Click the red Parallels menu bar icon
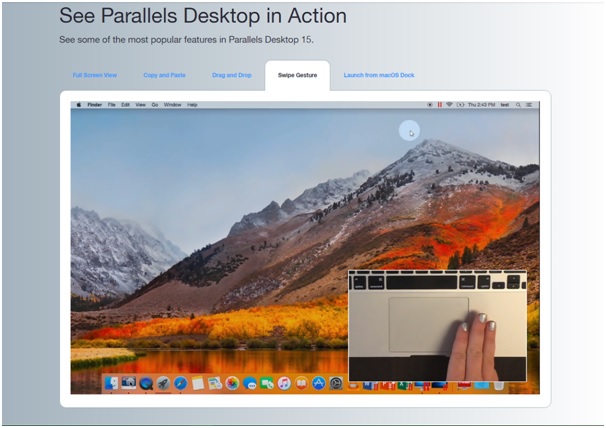The width and height of the screenshot is (606, 428). pyautogui.click(x=440, y=105)
